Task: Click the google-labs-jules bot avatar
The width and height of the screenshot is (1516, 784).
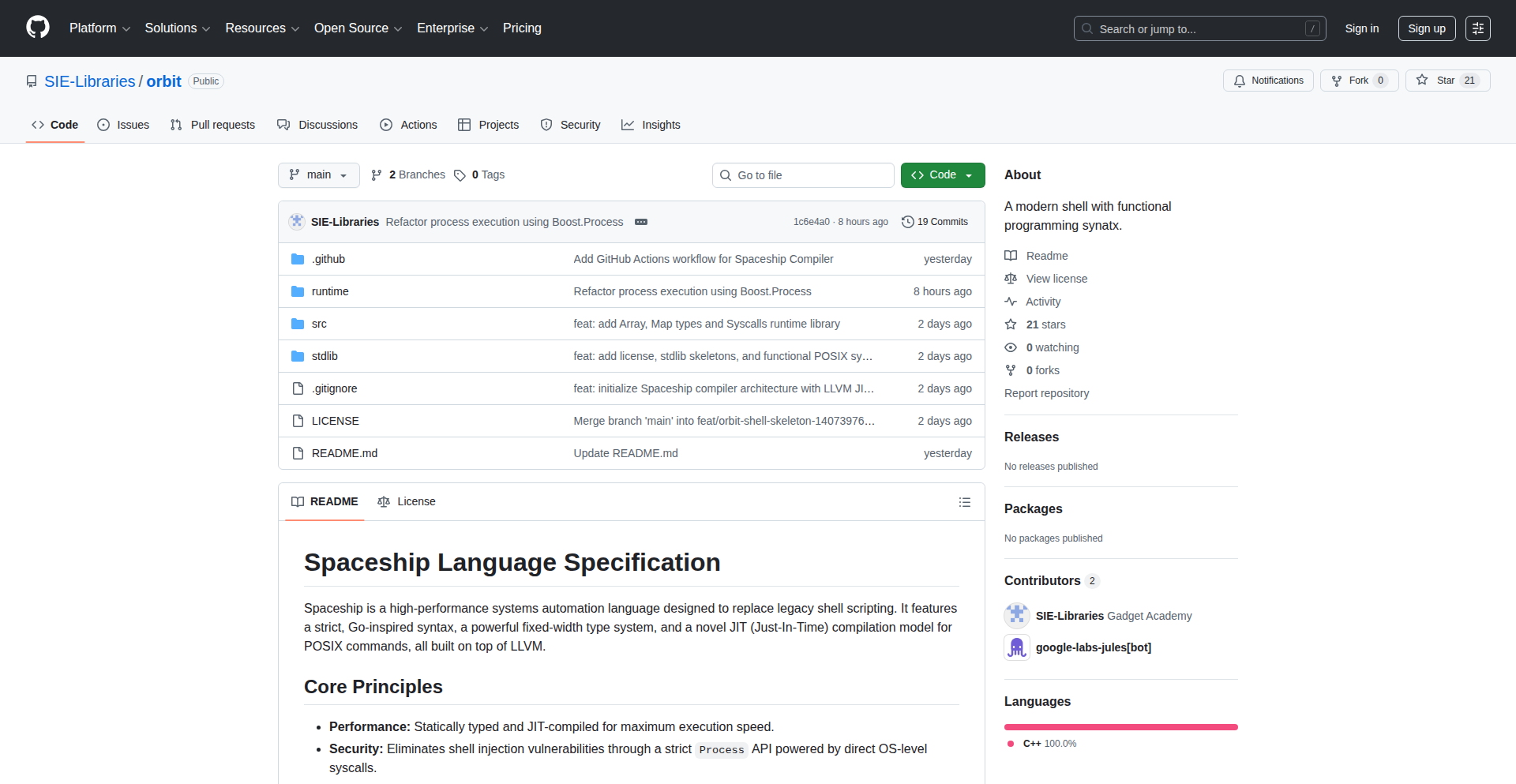Action: coord(1017,647)
